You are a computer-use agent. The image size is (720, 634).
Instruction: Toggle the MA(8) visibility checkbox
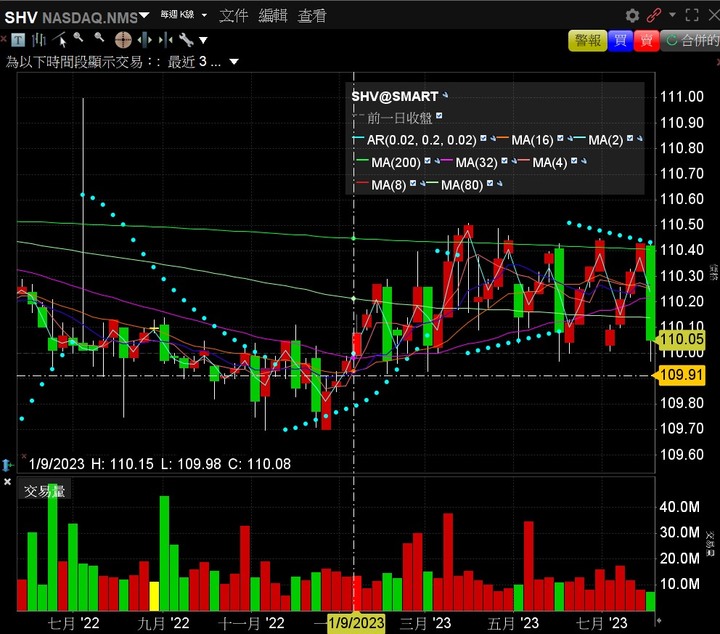[413, 183]
